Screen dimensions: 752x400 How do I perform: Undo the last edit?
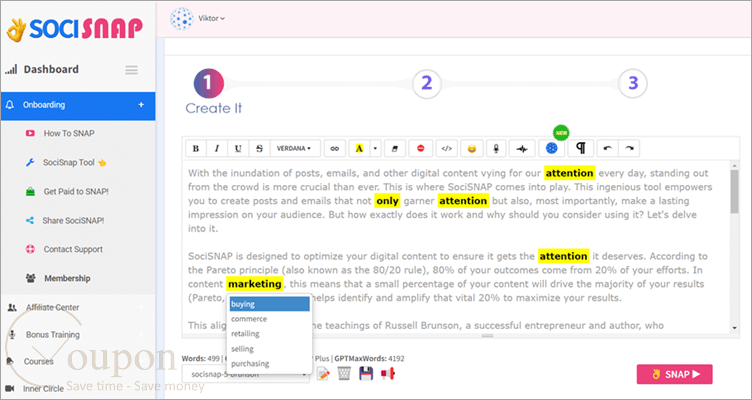click(608, 149)
